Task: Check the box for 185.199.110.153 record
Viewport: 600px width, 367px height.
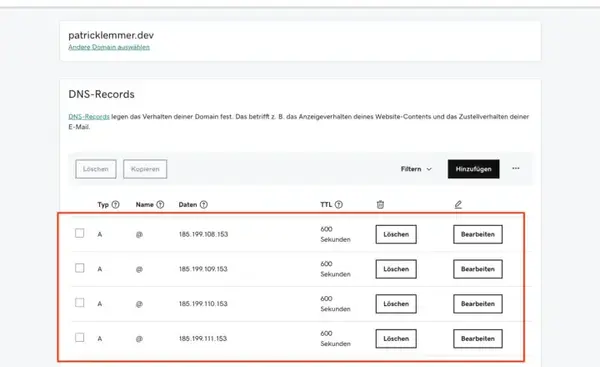Action: [80, 303]
